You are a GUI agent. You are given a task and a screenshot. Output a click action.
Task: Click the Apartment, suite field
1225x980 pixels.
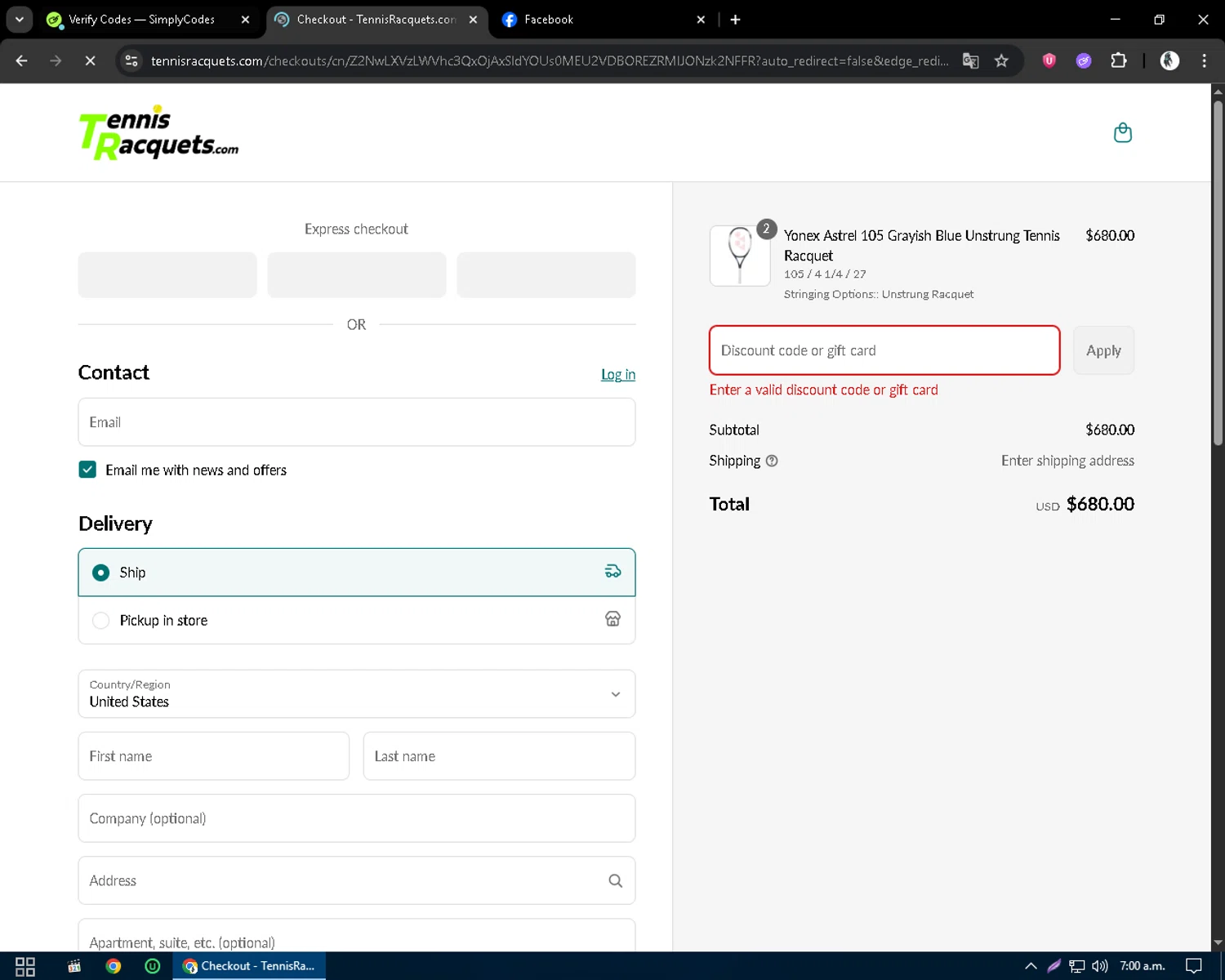click(357, 936)
